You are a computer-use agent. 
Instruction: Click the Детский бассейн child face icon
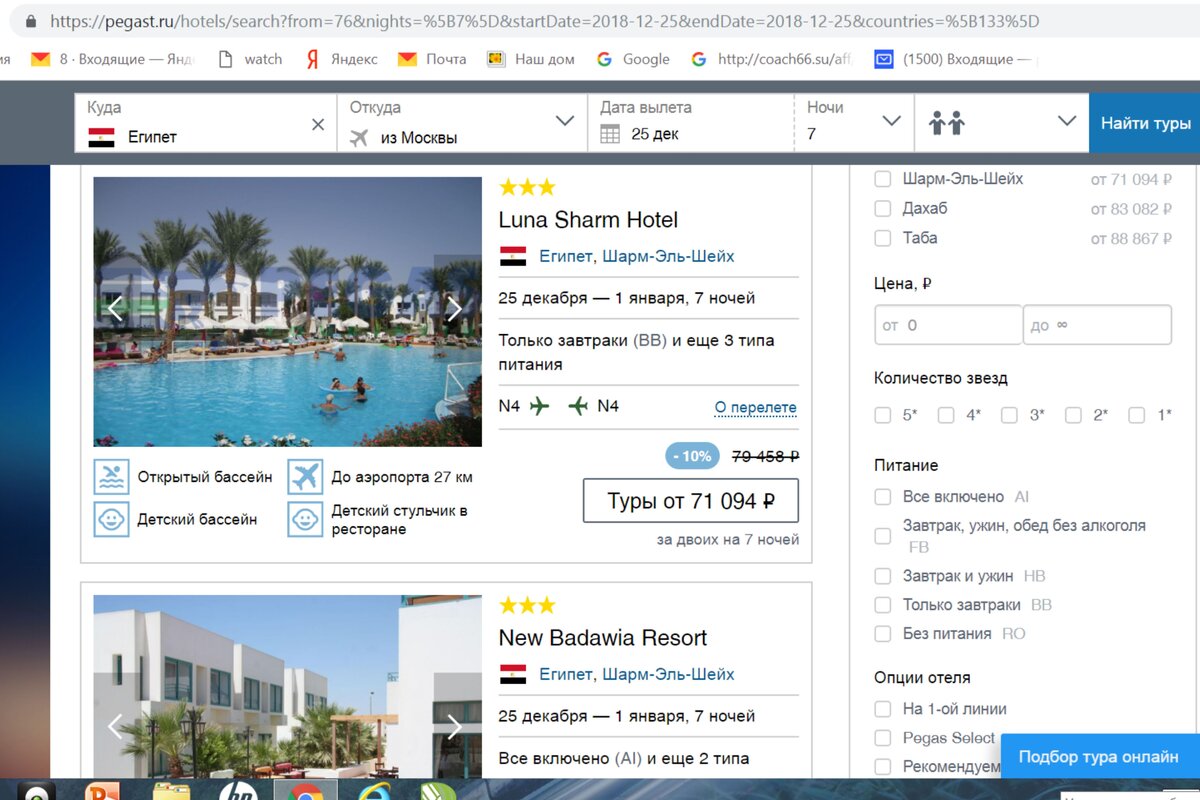pyautogui.click(x=112, y=519)
